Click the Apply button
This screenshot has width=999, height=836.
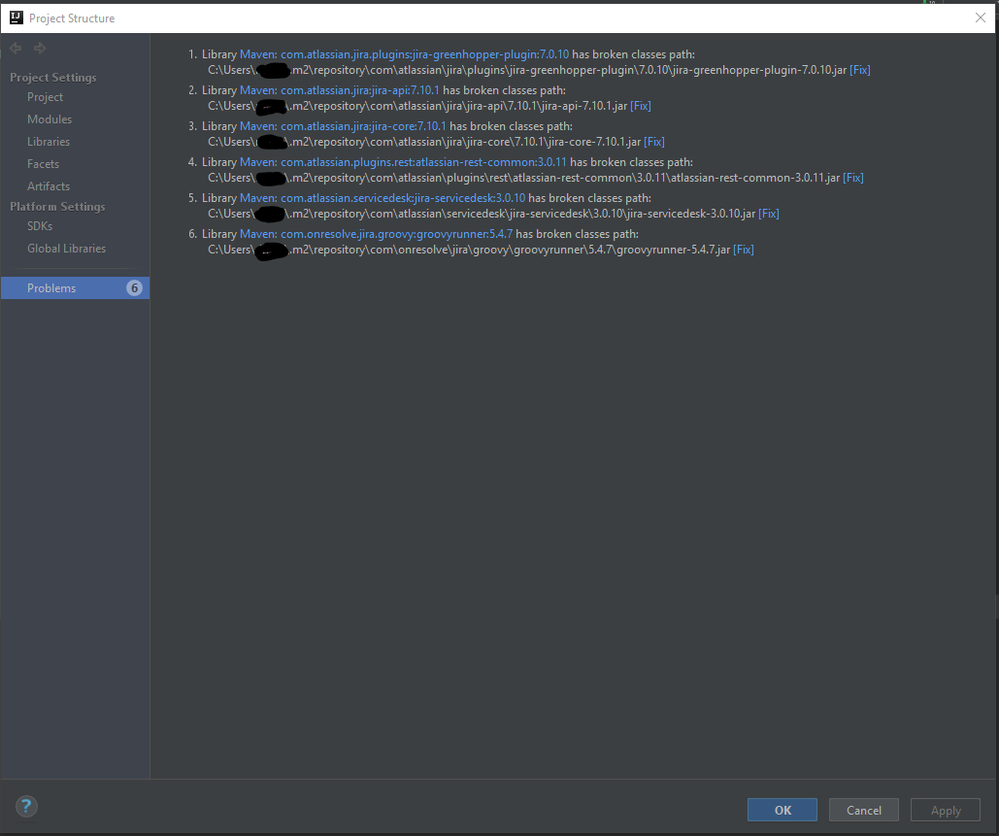tap(945, 810)
